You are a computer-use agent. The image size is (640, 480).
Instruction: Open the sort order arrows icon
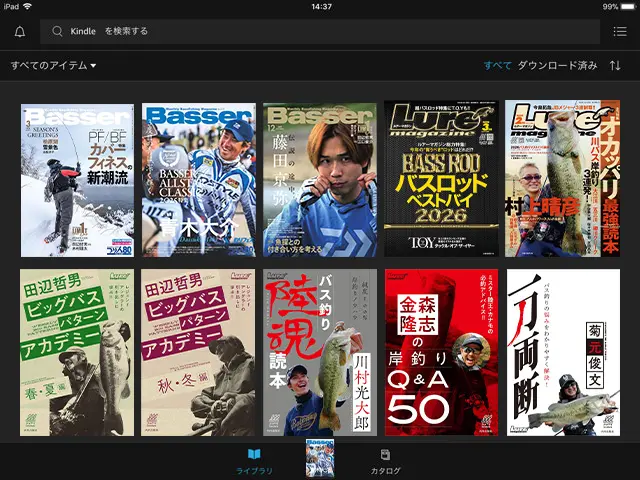pos(615,65)
